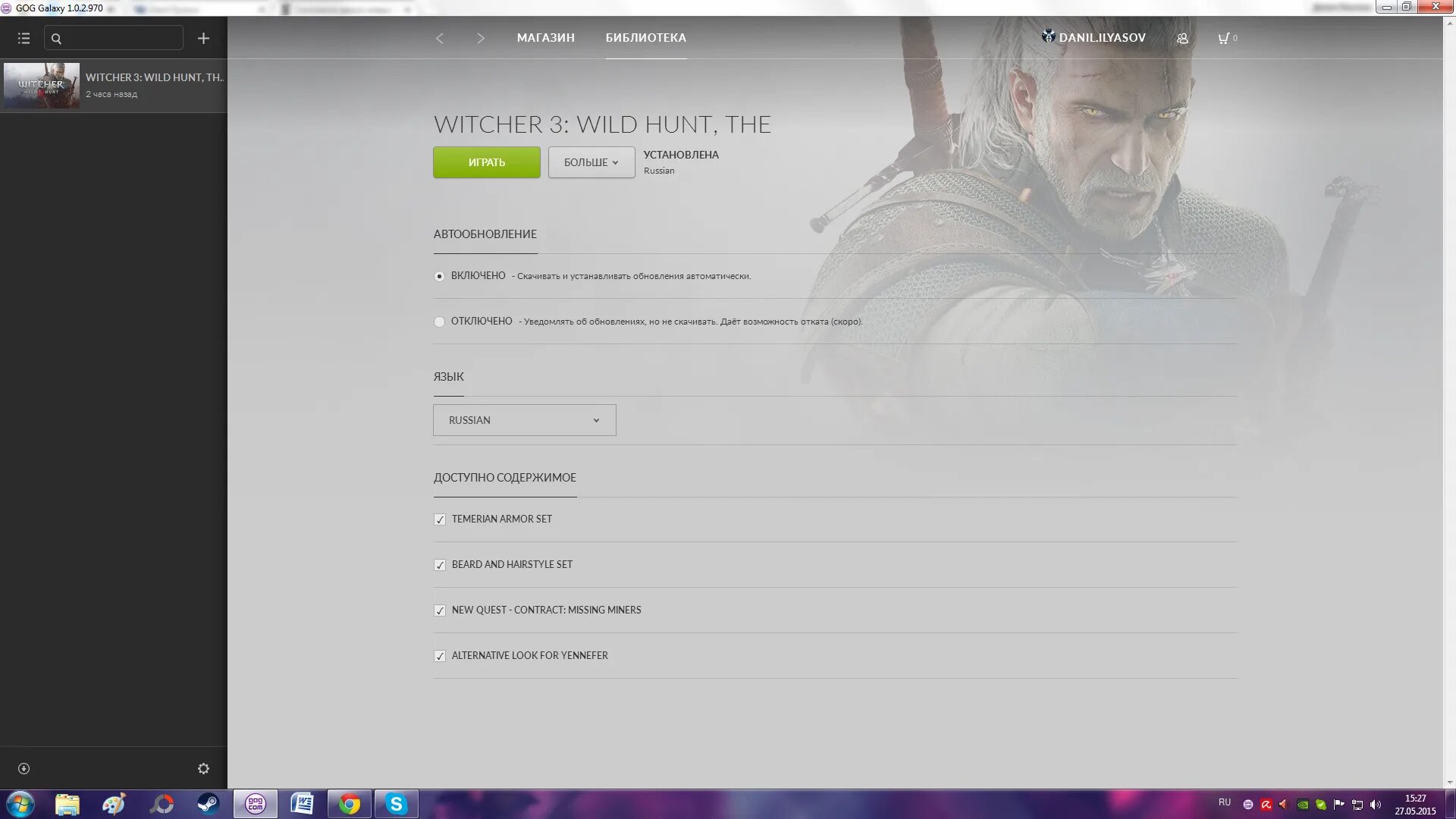Image resolution: width=1456 pixels, height=819 pixels.
Task: Click the Show desktop button at taskbar end
Action: coord(1449,805)
